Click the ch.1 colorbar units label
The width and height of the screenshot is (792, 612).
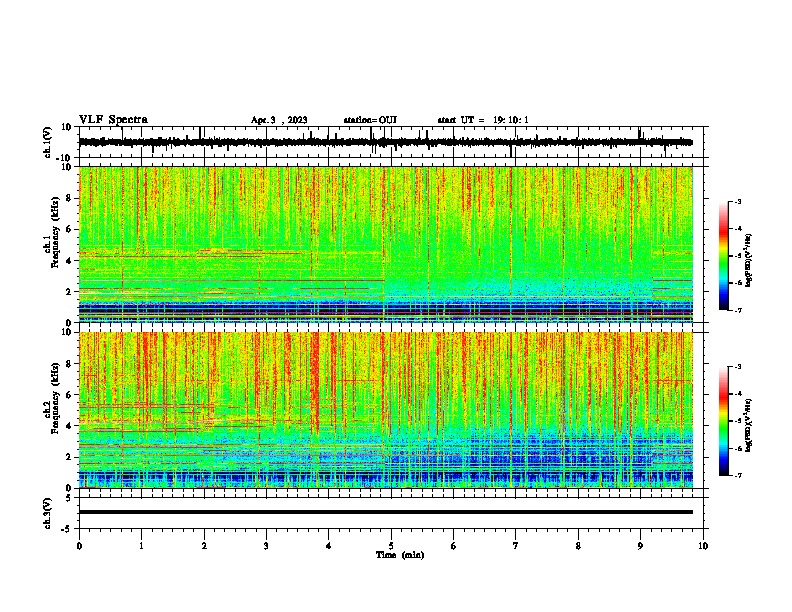(x=749, y=260)
